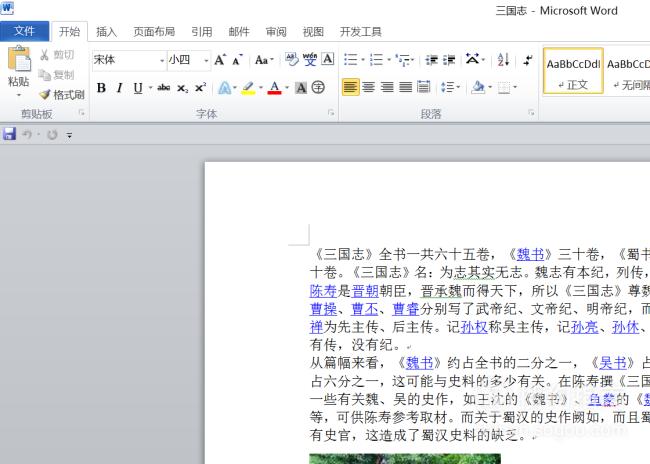This screenshot has height=464, width=650.
Task: Select the Format Painter (格式刷) tool
Action: (x=62, y=95)
